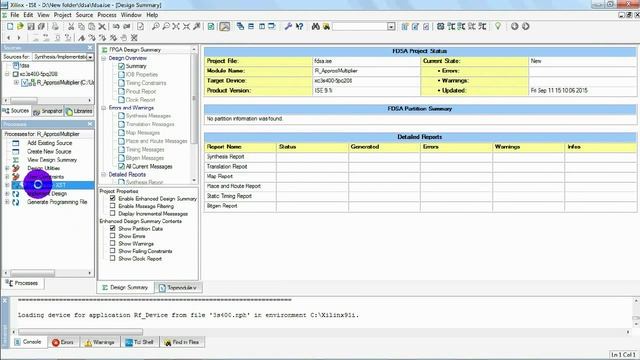Click the console horizontal scrollbar
This screenshot has height=360, width=640.
(x=322, y=332)
